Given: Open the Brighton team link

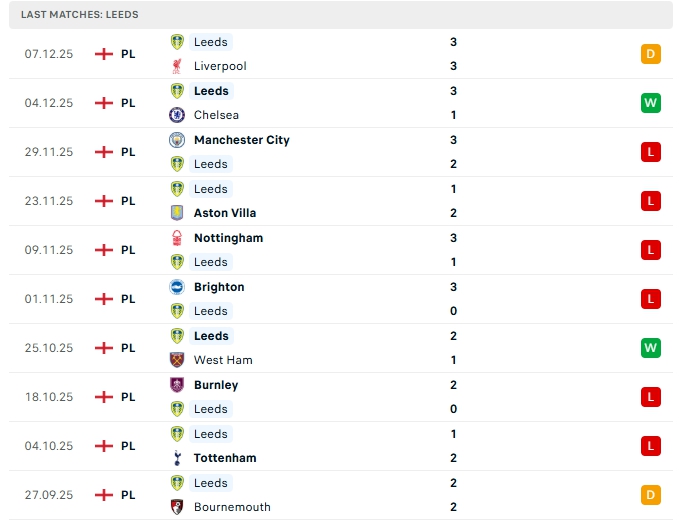Looking at the screenshot, I should coord(219,287).
